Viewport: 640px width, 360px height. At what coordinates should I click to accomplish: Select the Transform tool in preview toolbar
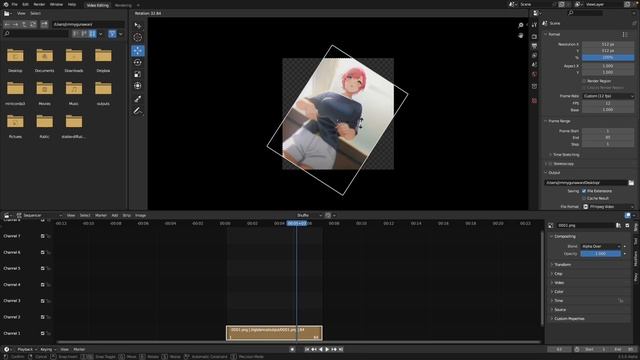pos(138,86)
